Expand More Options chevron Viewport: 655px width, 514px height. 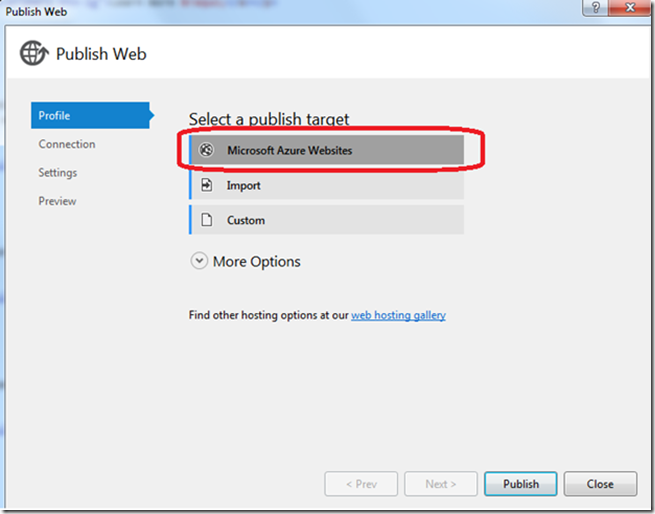(x=199, y=261)
